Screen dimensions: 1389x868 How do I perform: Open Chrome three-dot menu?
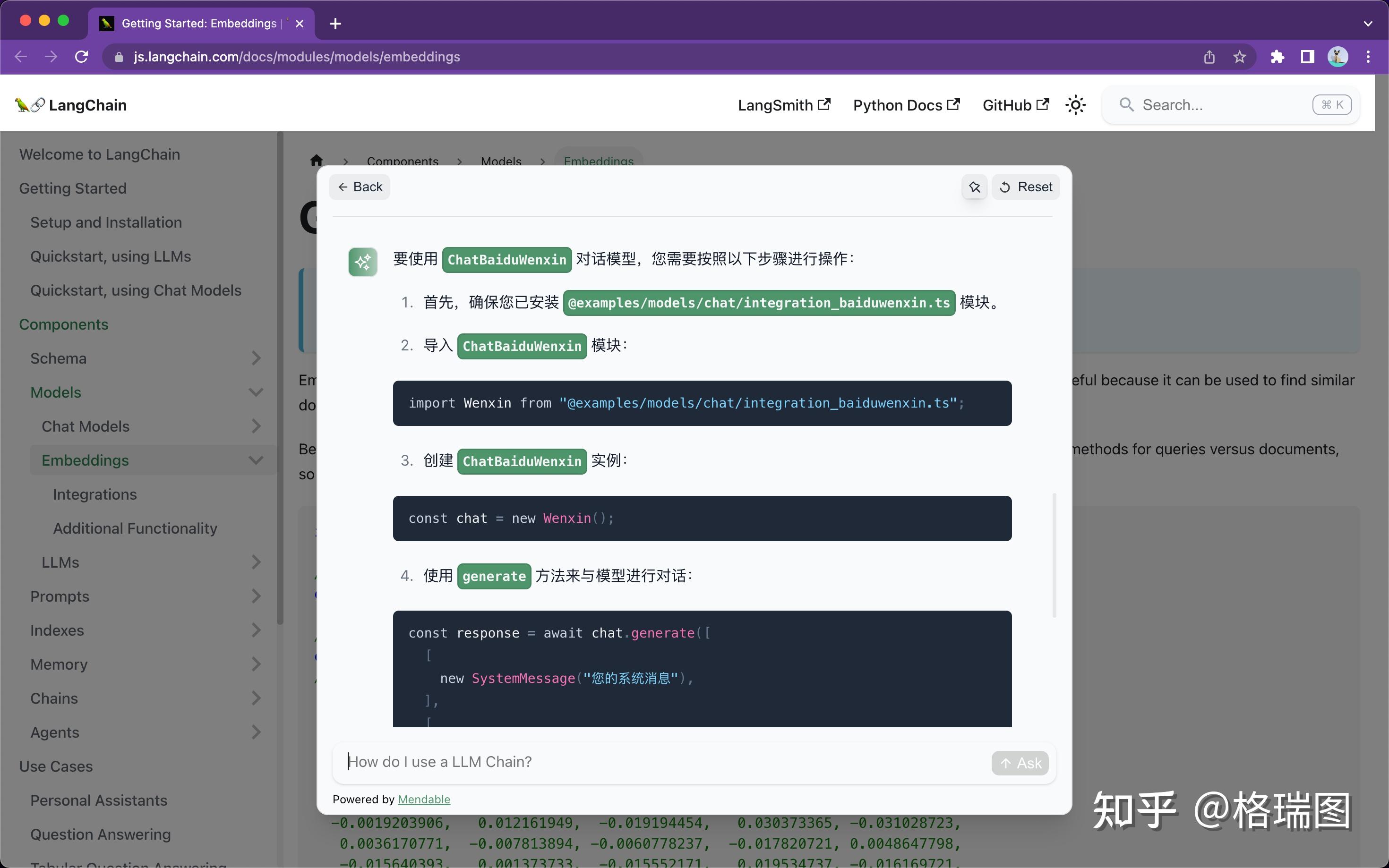(1368, 57)
